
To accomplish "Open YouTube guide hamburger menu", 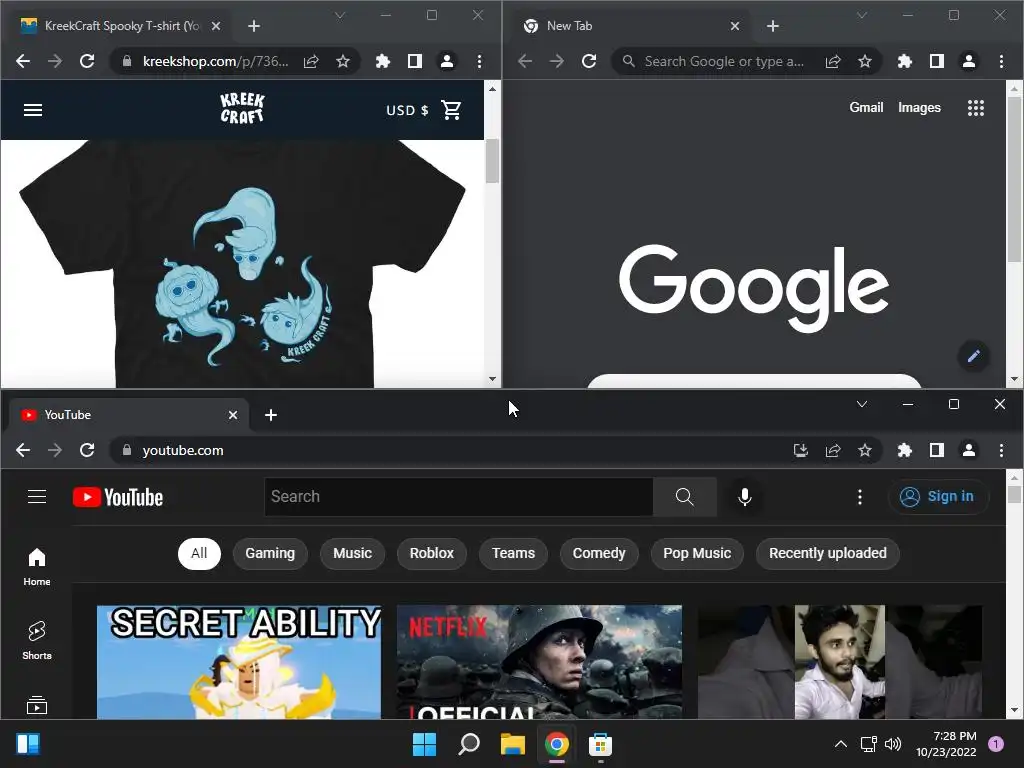I will click(x=37, y=497).
